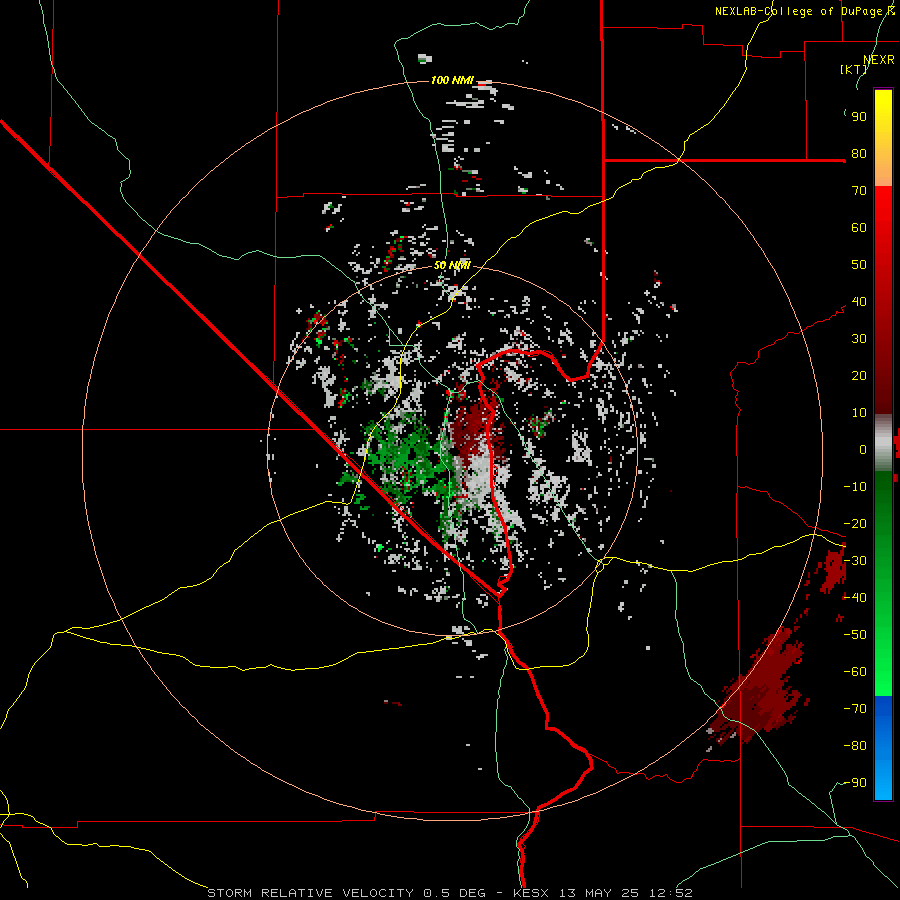
Task: Select the -70 value on velocity scale
Action: (x=855, y=709)
